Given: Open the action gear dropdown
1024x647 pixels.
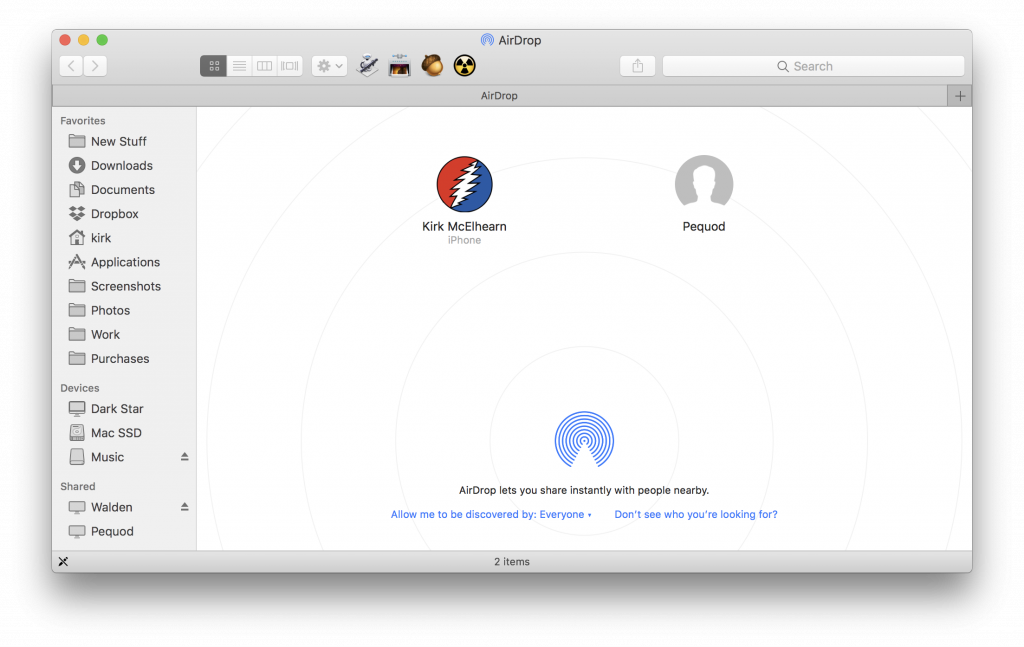Looking at the screenshot, I should click(x=328, y=65).
